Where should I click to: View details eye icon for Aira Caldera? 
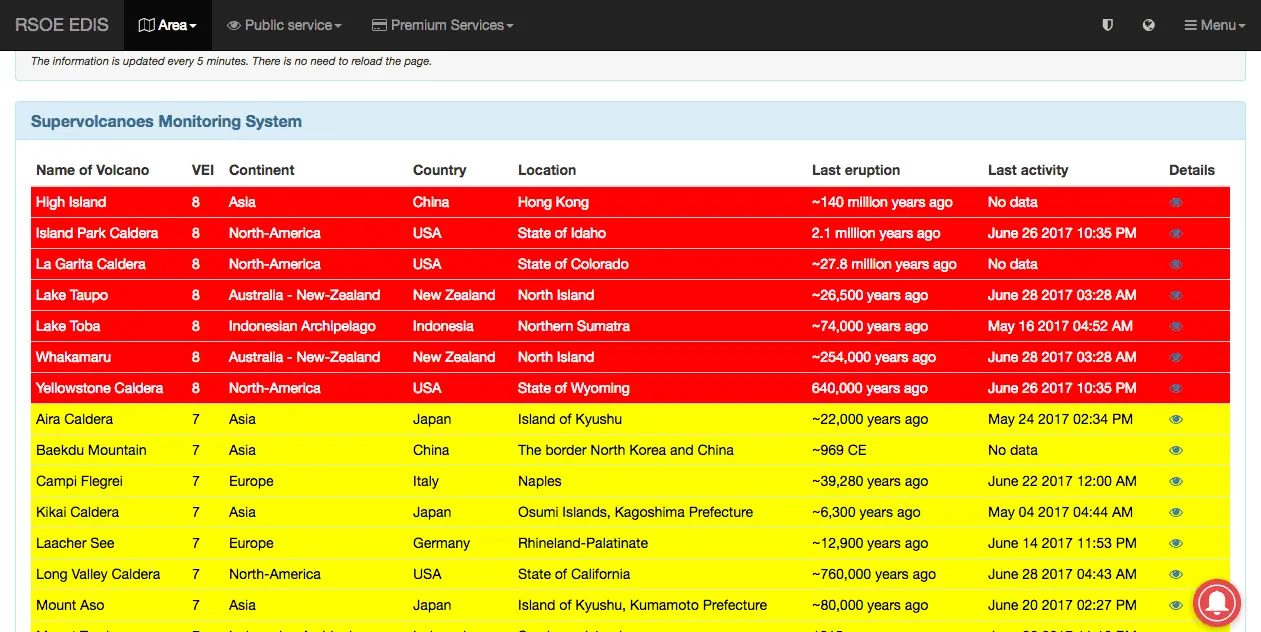(x=1176, y=419)
